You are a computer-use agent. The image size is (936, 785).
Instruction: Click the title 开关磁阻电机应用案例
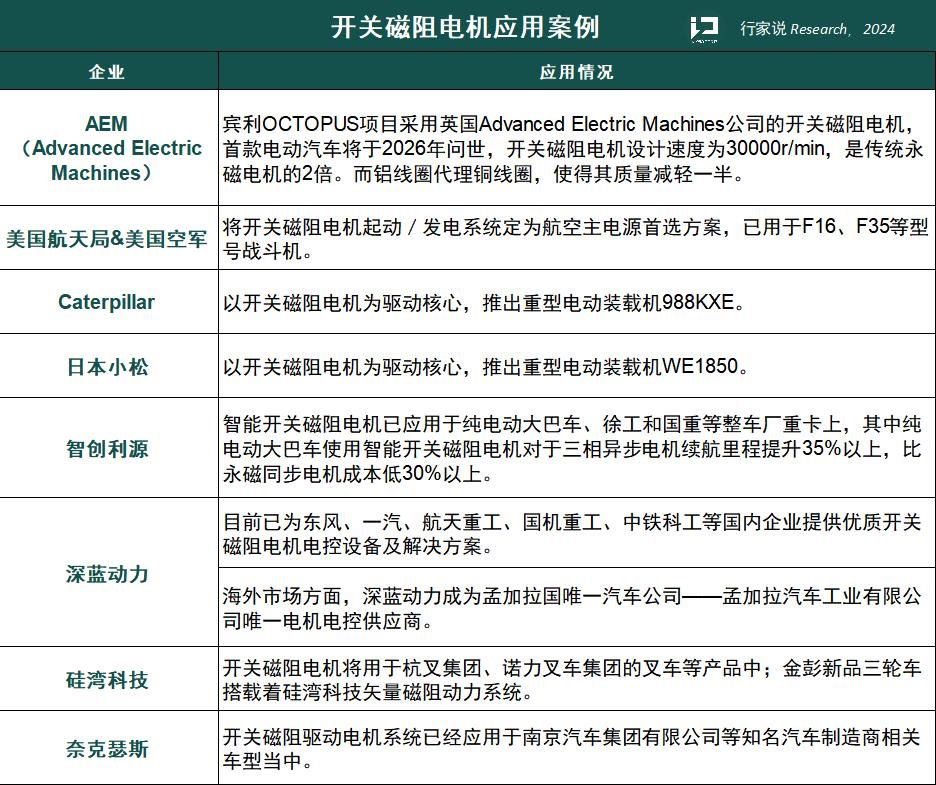[465, 27]
